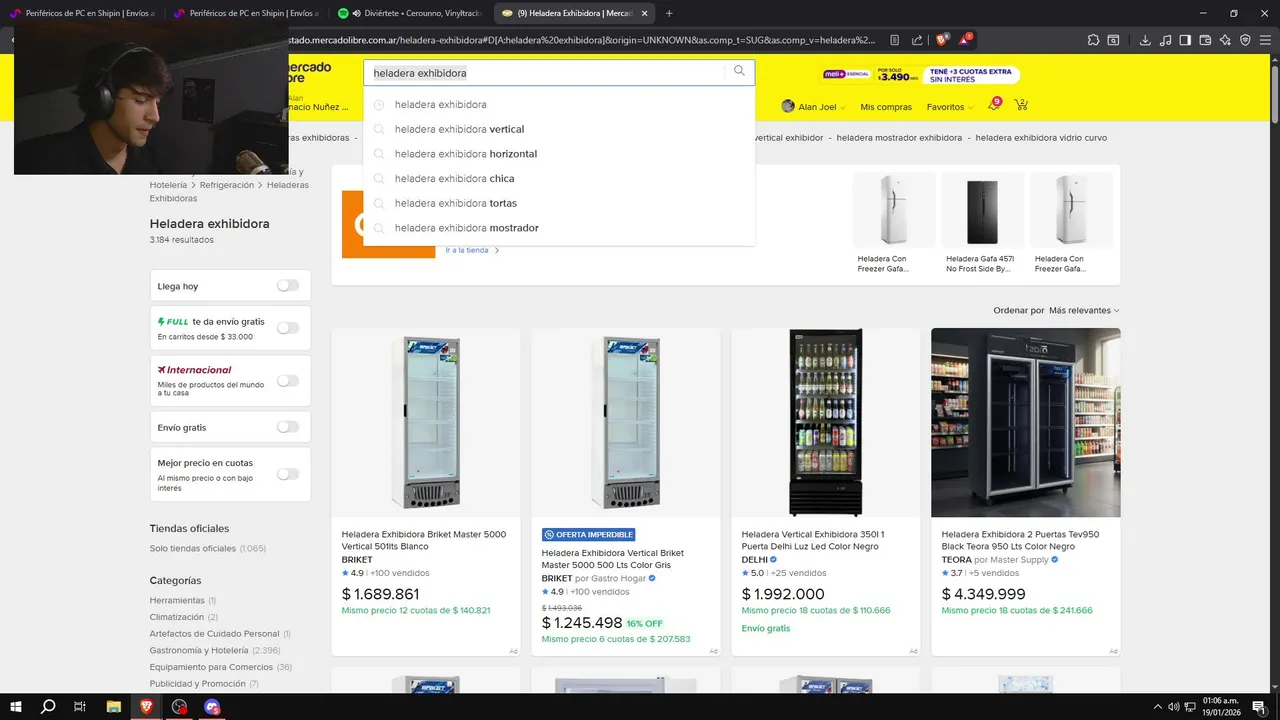Open Heladera Exhibidora 2 Puertas Tev950 listing

1020,540
